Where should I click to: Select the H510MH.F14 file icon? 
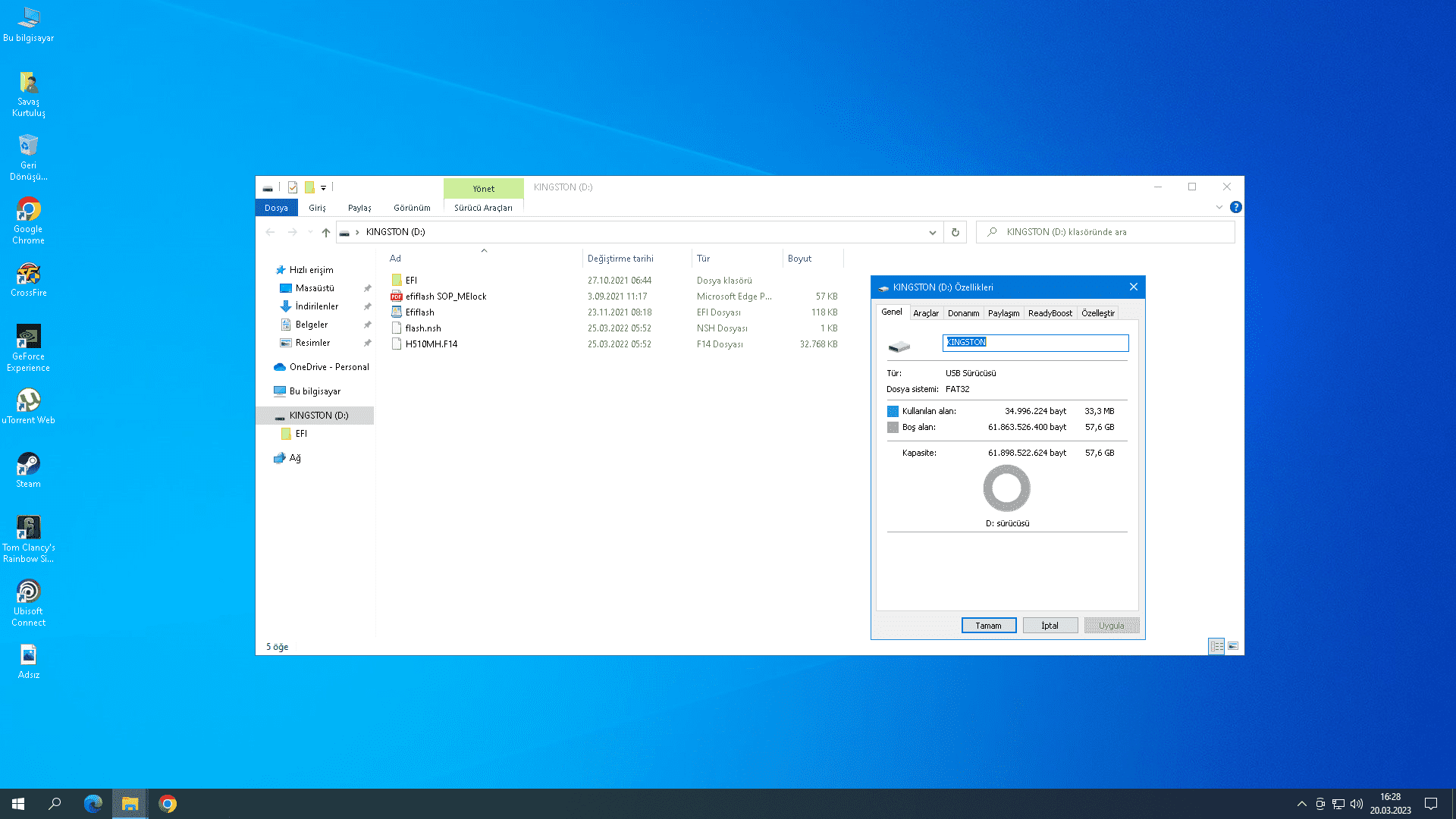[x=397, y=344]
